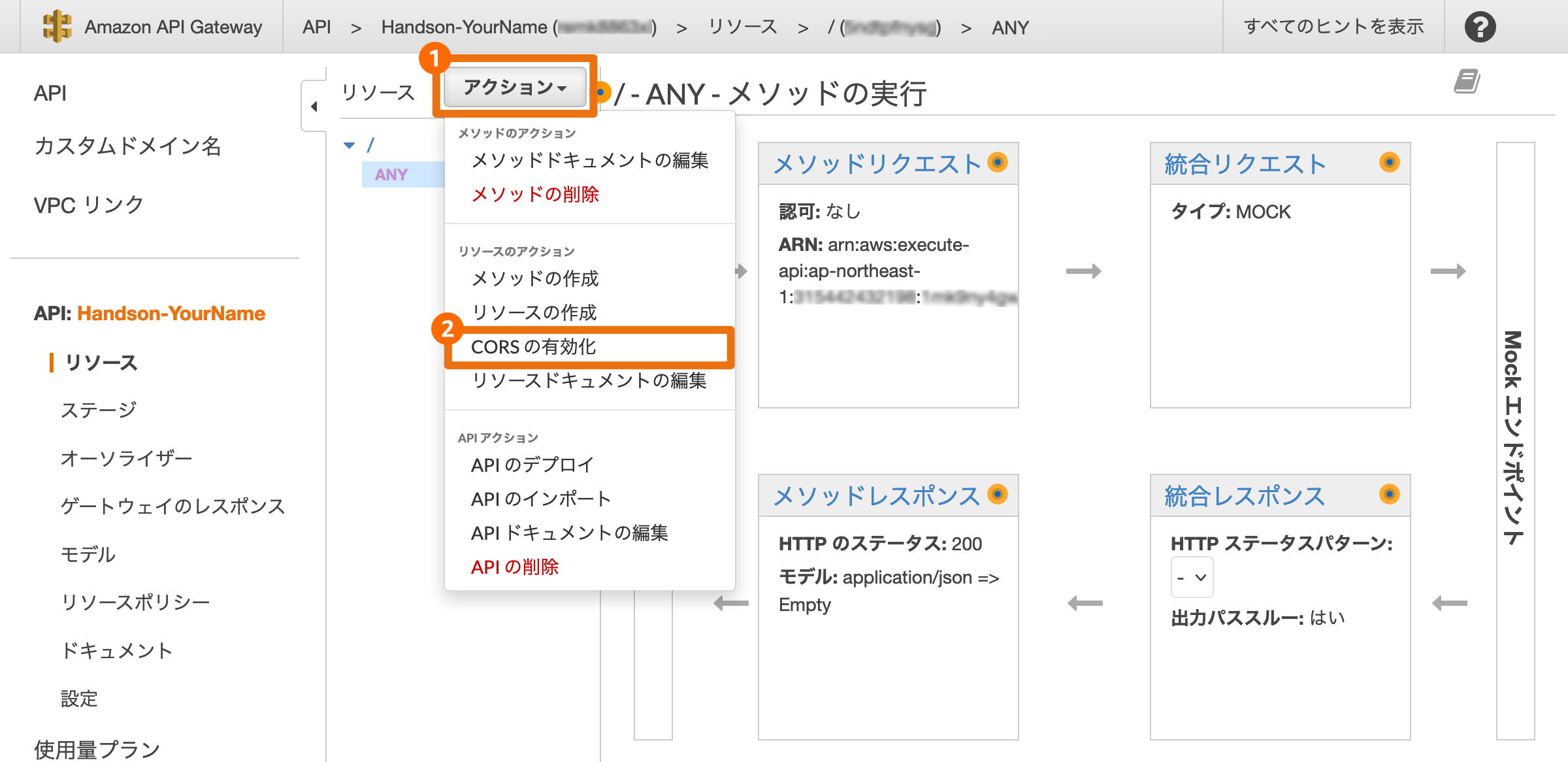Screen dimensions: 1568x762
Task: Open API in the left sidebar
Action: click(x=50, y=93)
